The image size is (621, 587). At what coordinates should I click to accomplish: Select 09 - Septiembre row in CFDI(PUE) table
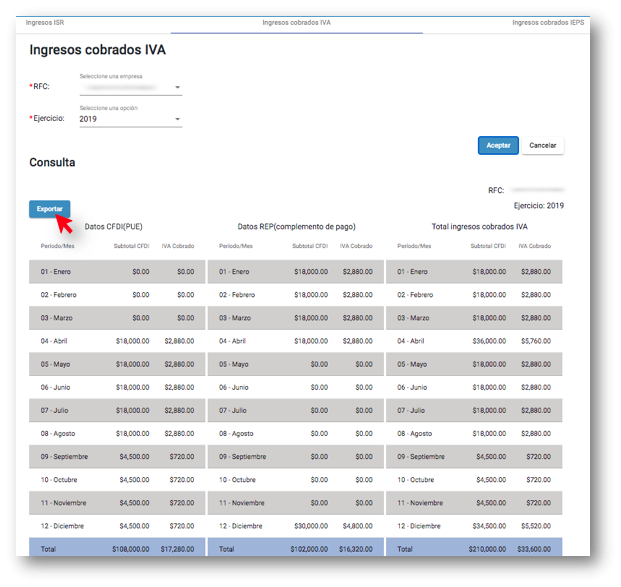coord(117,457)
